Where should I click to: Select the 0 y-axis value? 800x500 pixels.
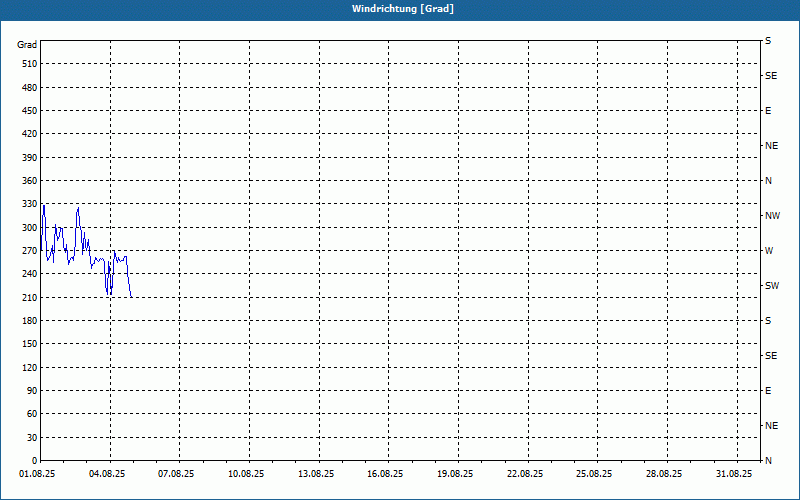34,461
